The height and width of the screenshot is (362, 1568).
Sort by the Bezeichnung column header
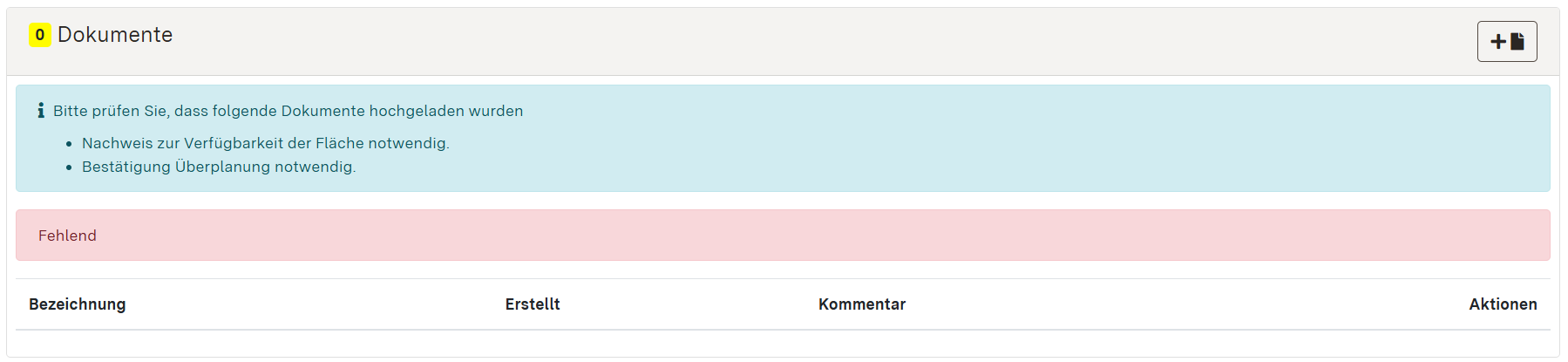(x=78, y=304)
